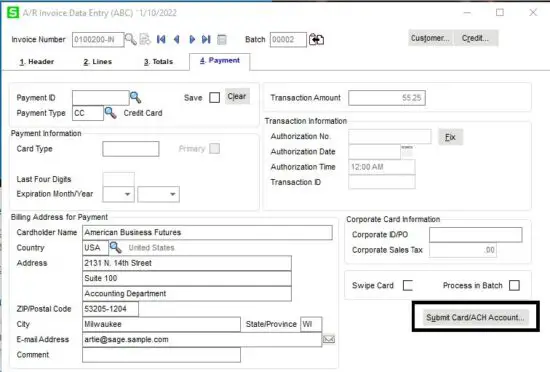This screenshot has width=550, height=372.
Task: Minimize the A/R Invoice Data Entry window
Action: tap(467, 13)
